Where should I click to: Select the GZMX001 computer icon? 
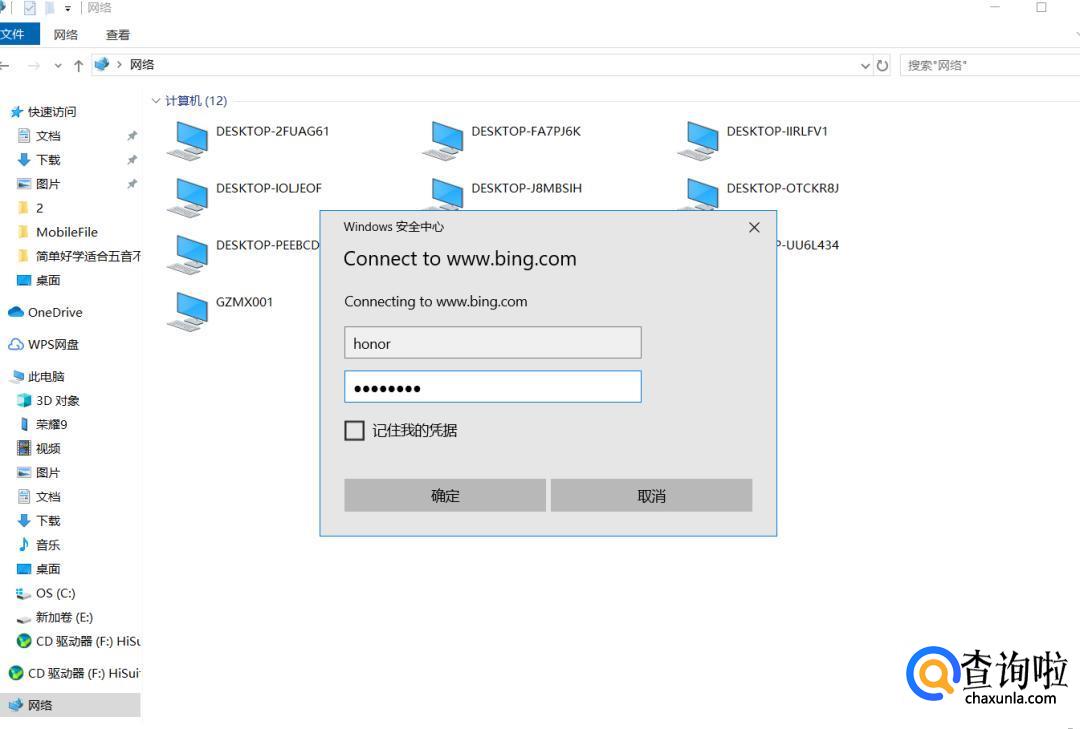(x=188, y=311)
